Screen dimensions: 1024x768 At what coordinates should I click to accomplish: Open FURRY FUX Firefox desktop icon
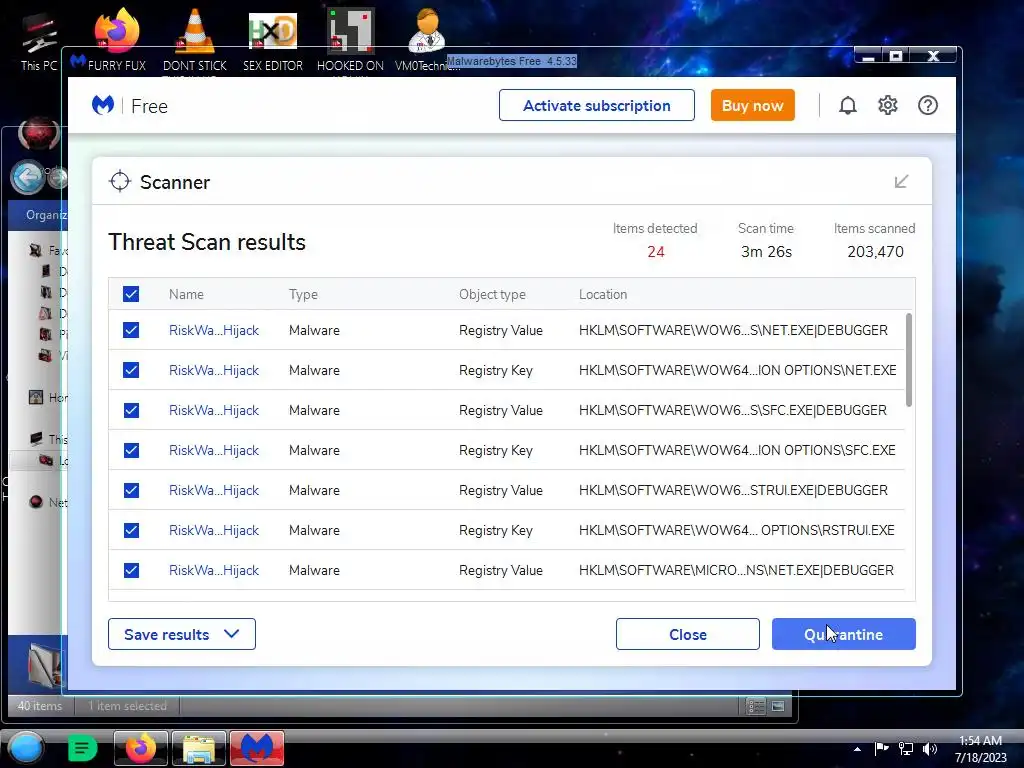(117, 39)
